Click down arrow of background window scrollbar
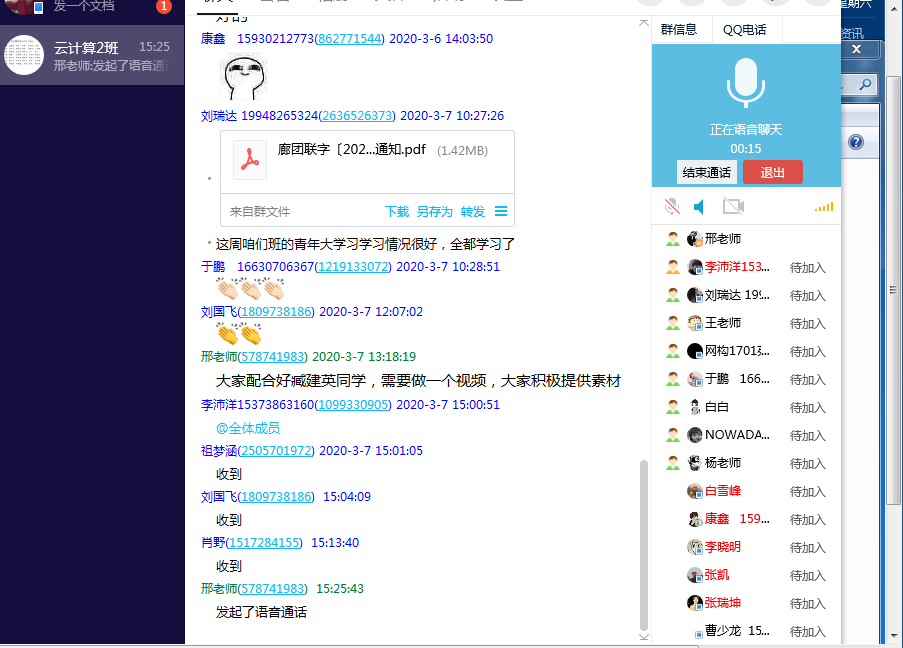The width and height of the screenshot is (903, 648). pos(894,636)
